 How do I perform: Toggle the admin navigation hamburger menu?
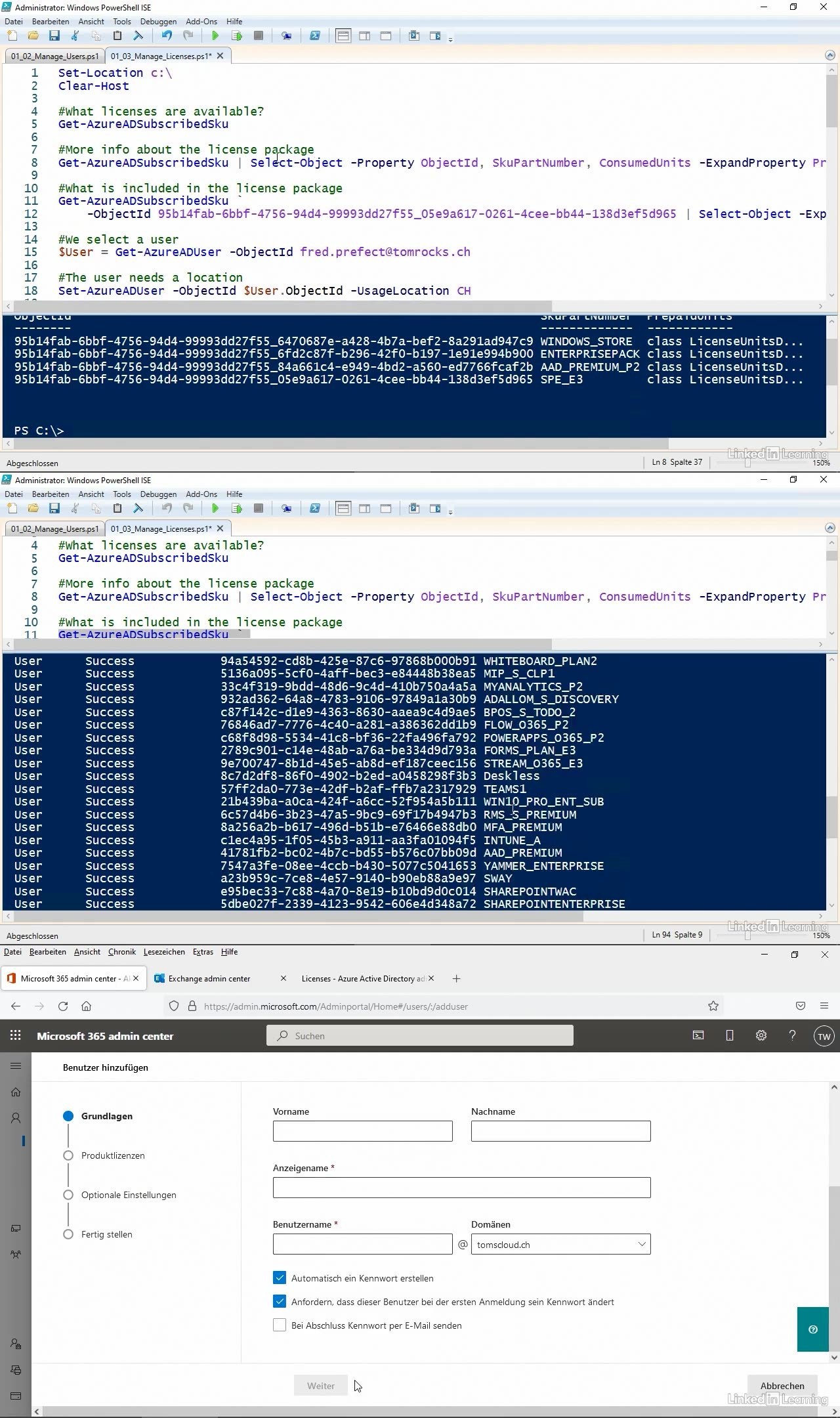(x=16, y=1065)
